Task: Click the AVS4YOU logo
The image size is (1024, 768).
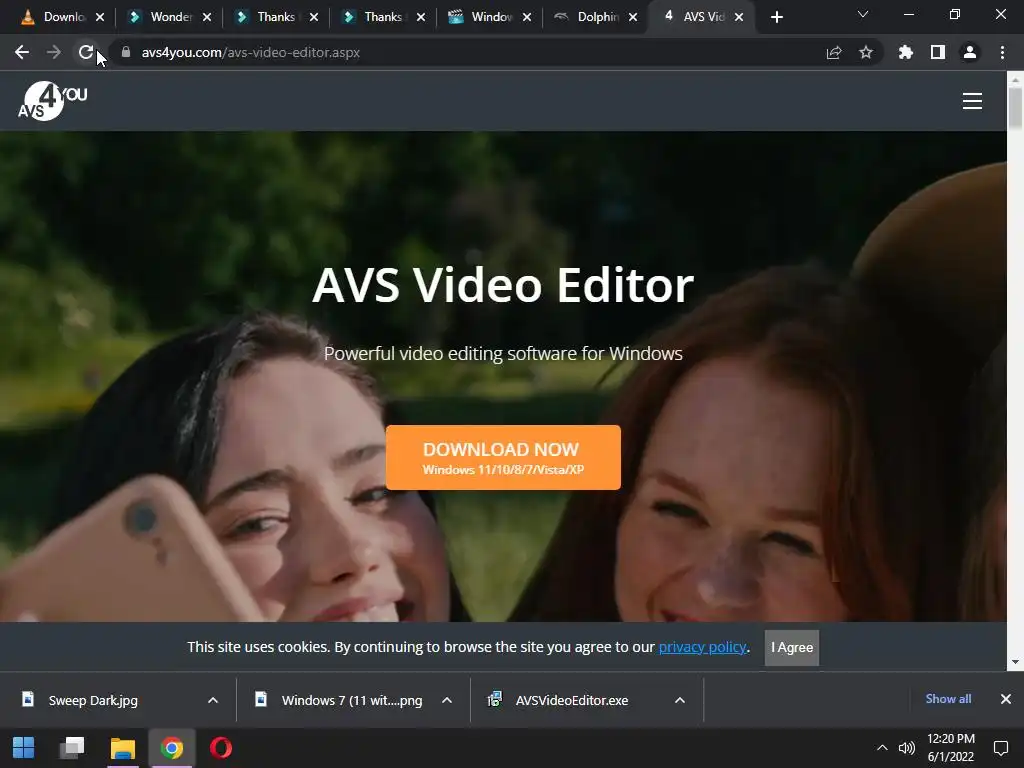Action: pos(52,101)
